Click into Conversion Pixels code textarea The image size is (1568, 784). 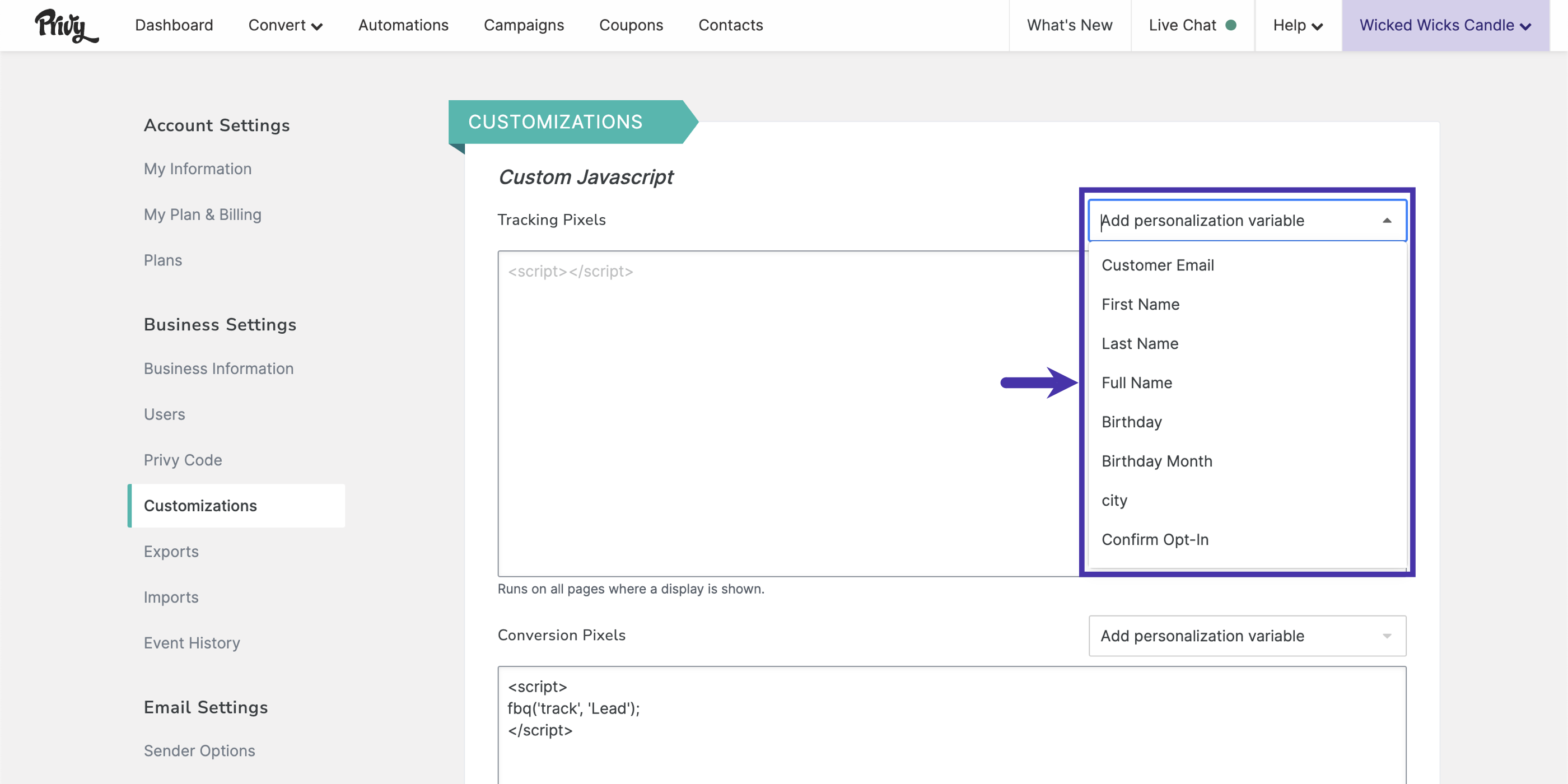point(952,724)
